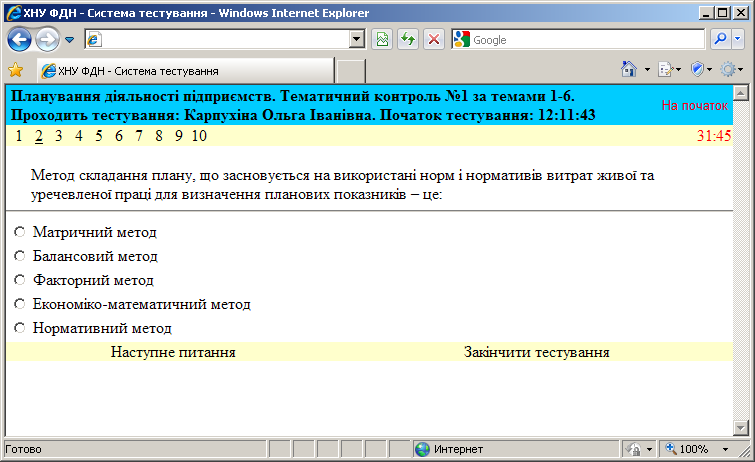Click the Интернет zone globe icon
755x462 pixels.
pyautogui.click(x=422, y=449)
